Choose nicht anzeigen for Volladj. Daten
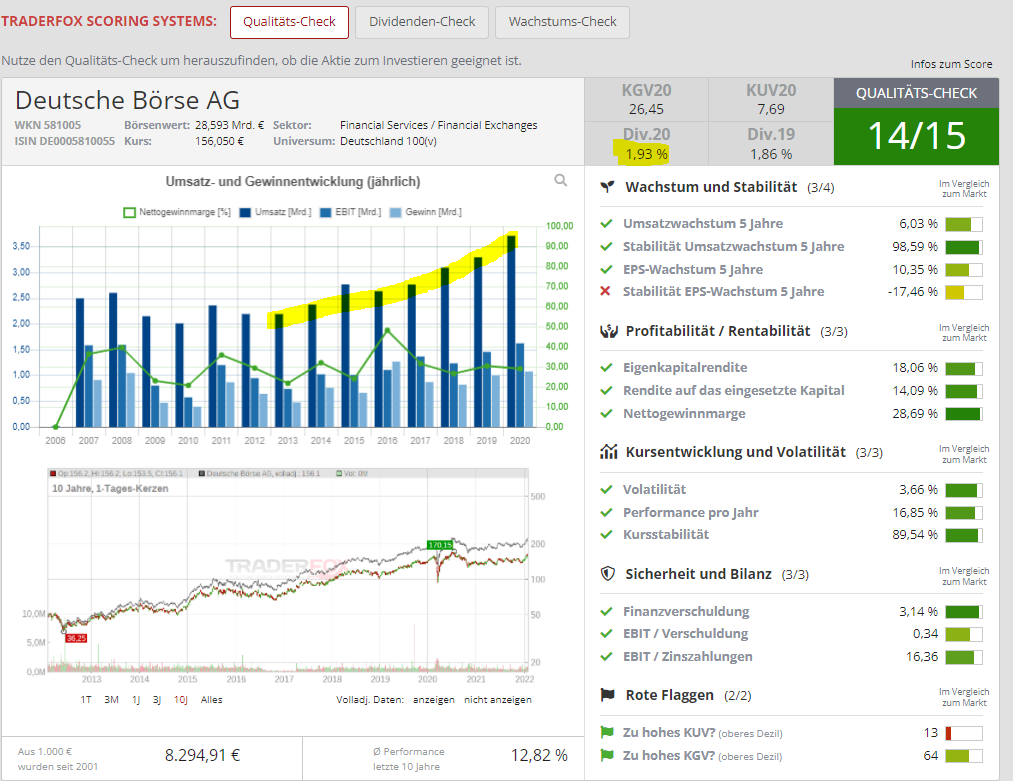1013x781 pixels. [x=497, y=700]
